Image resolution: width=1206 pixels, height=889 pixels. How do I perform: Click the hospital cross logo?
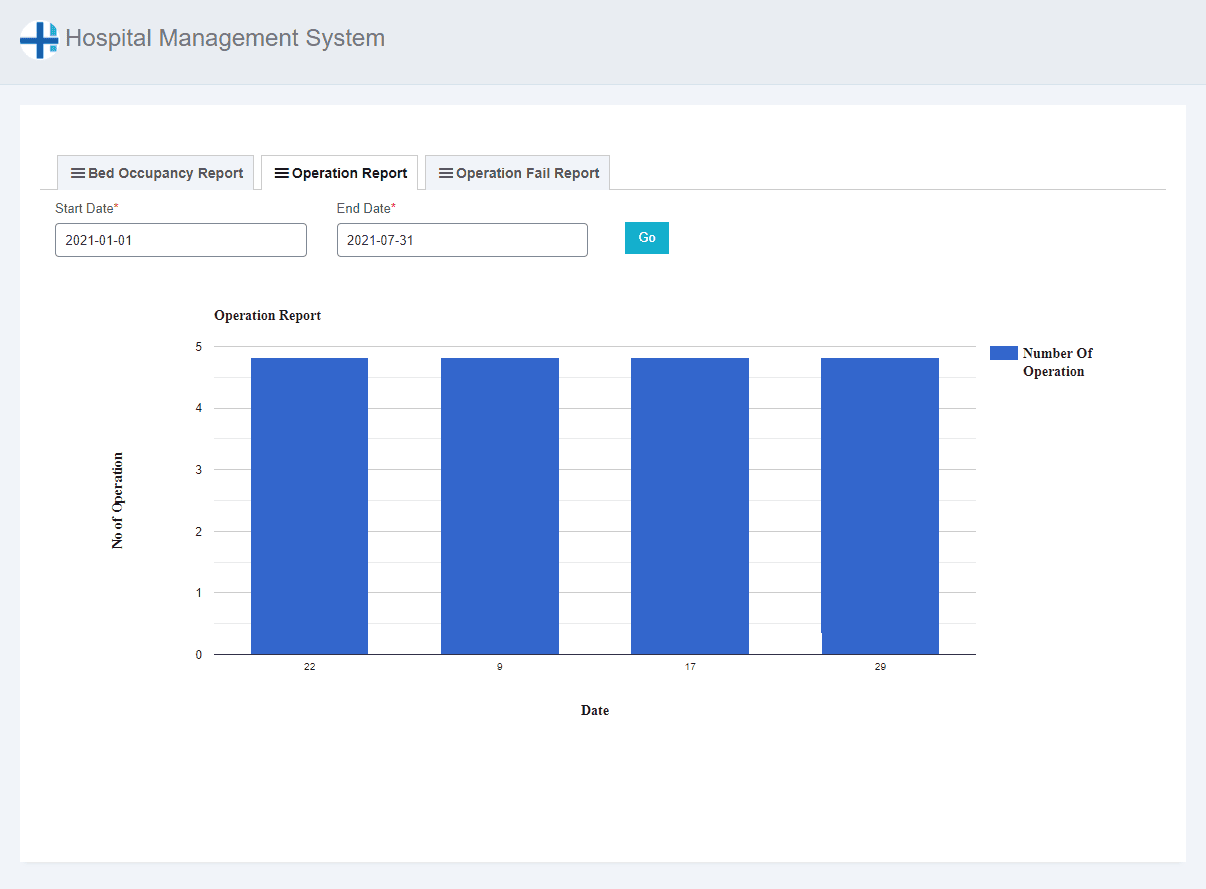[39, 40]
